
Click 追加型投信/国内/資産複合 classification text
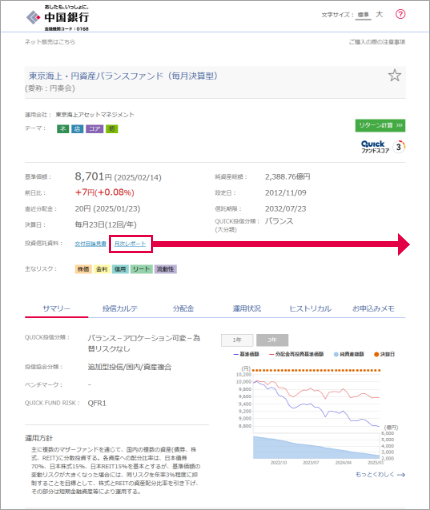tap(130, 367)
